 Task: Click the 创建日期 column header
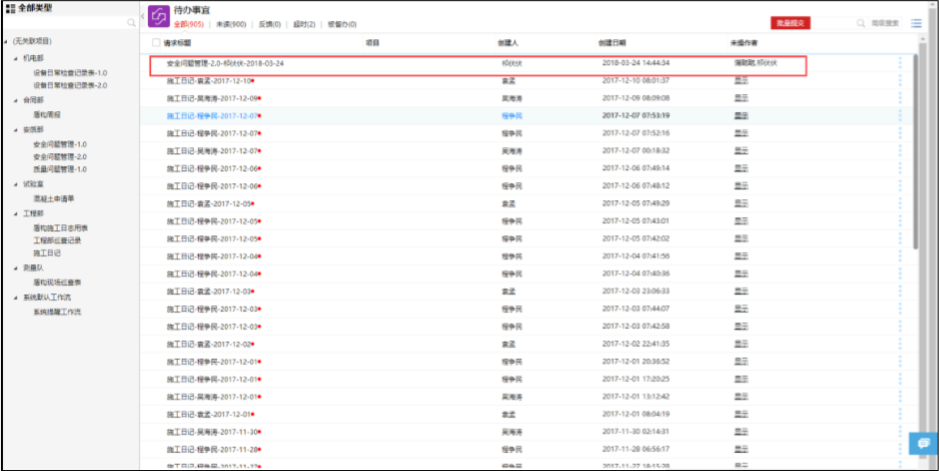pos(612,43)
